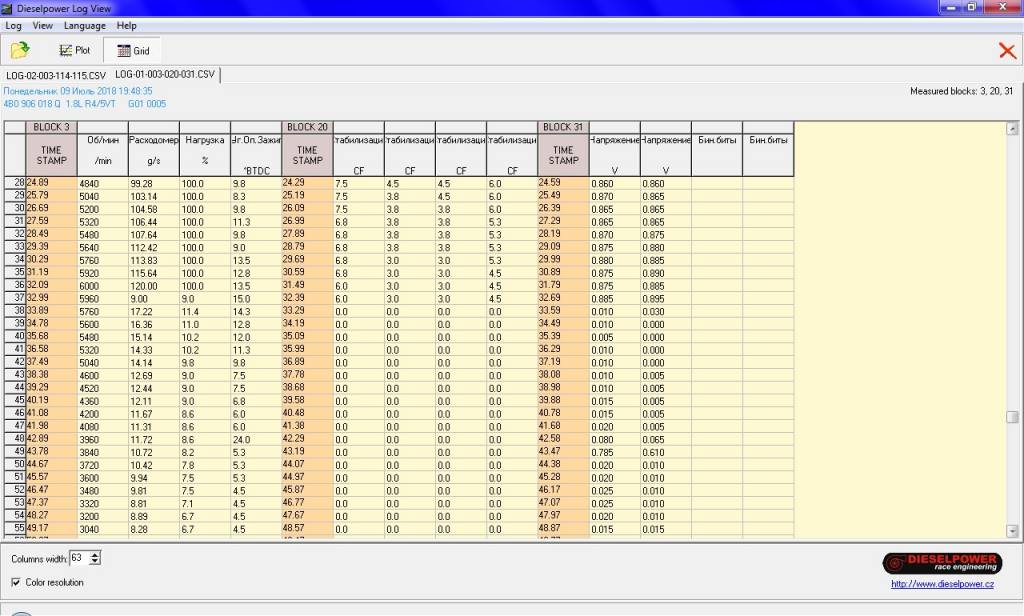Viewport: 1024px width, 616px height.
Task: Click the BLOCK 20 column header
Action: (307, 127)
